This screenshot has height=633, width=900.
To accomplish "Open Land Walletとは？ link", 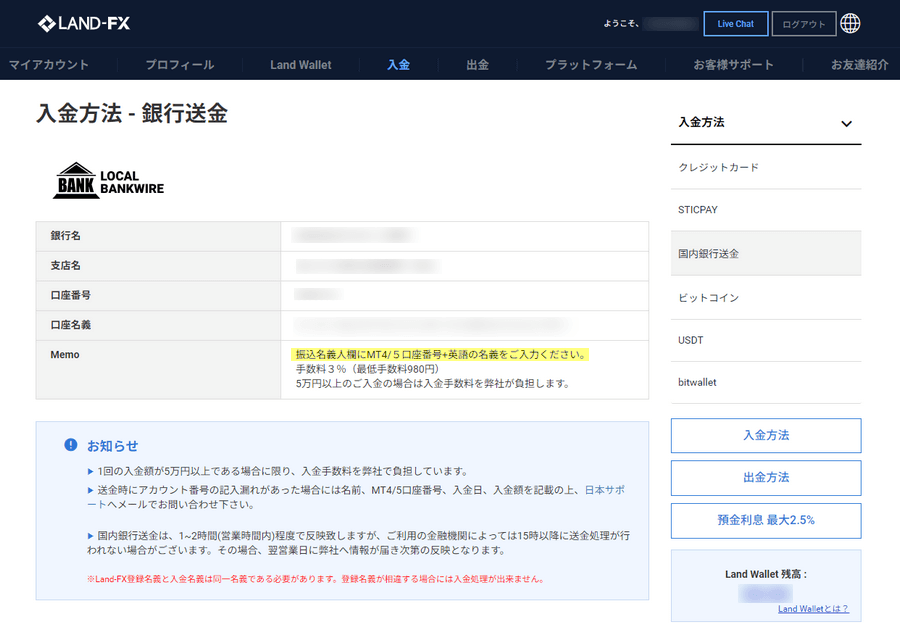I will click(x=813, y=609).
